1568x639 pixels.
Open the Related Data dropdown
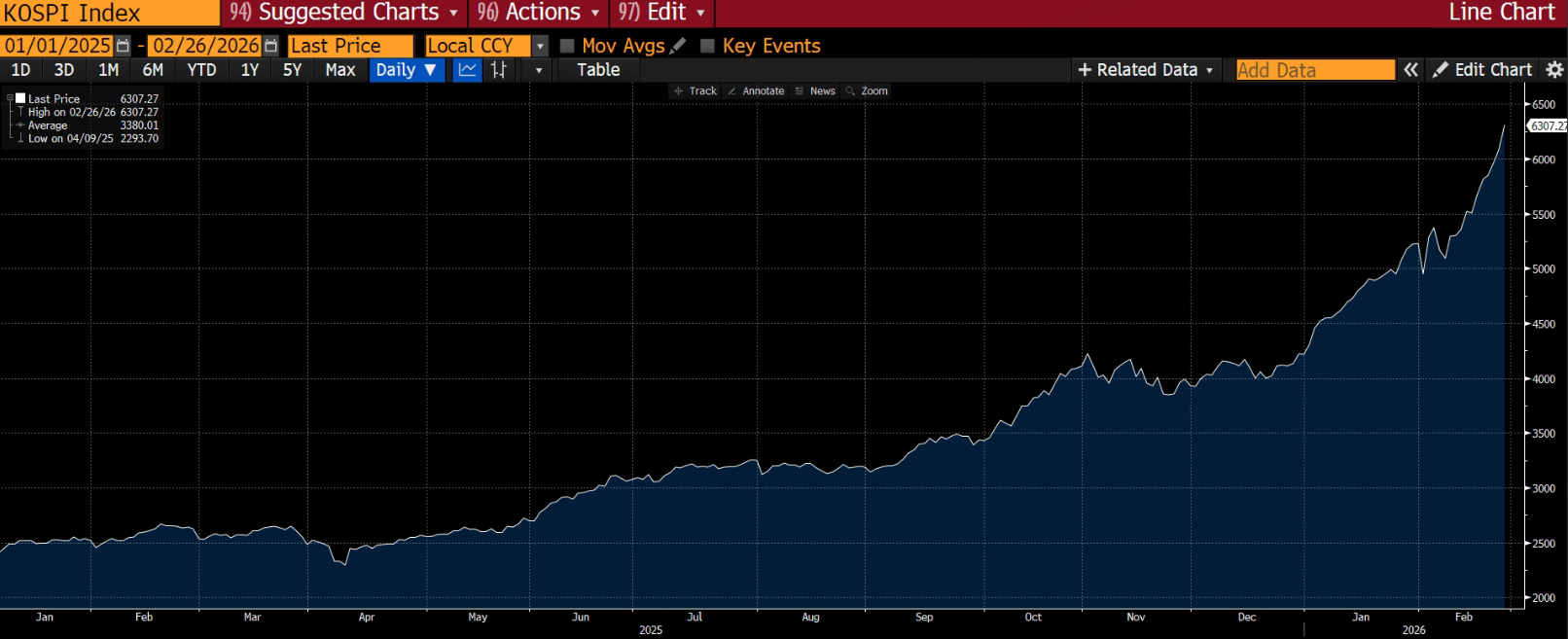1146,70
